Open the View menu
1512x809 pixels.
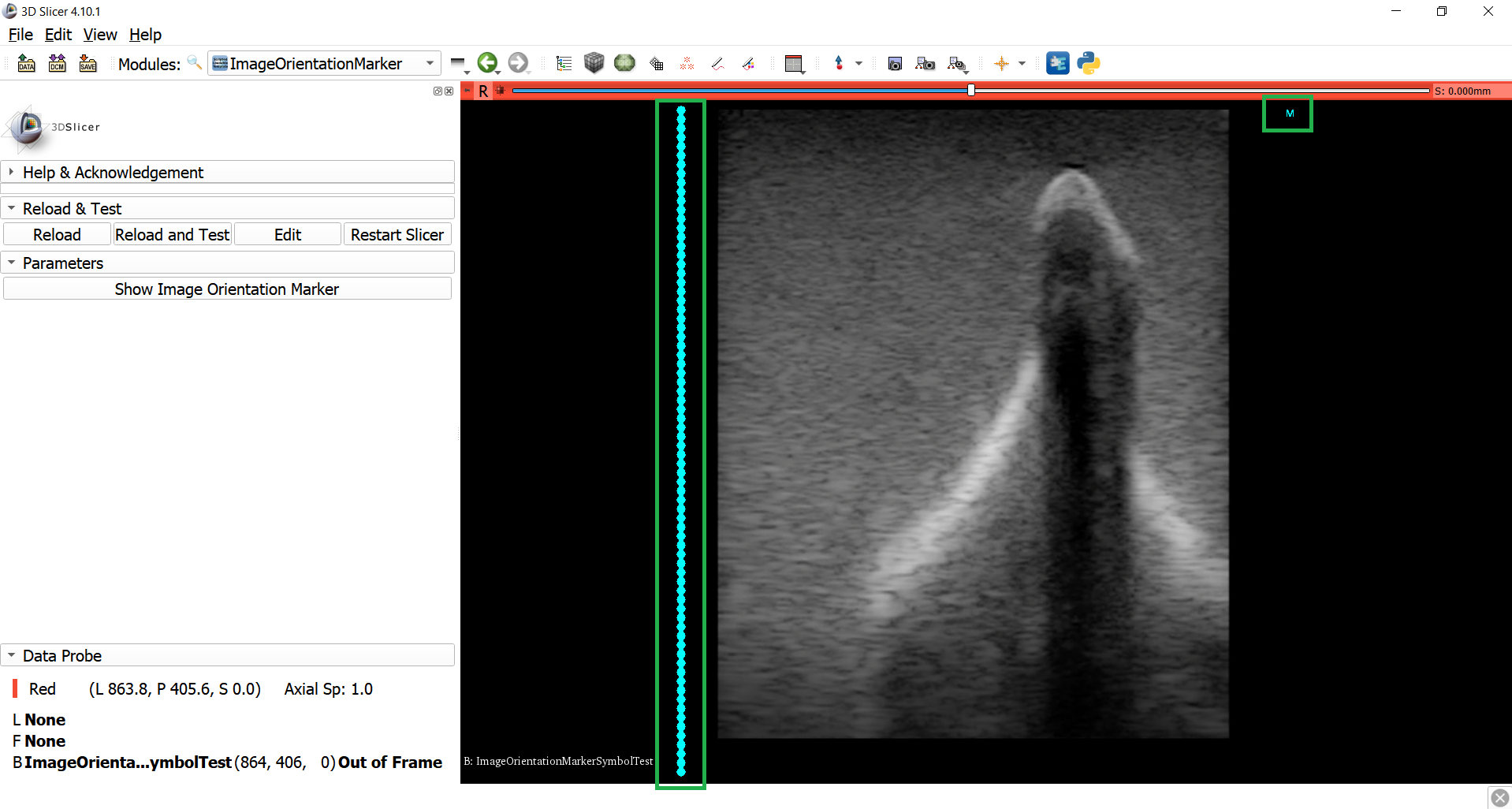[x=100, y=35]
